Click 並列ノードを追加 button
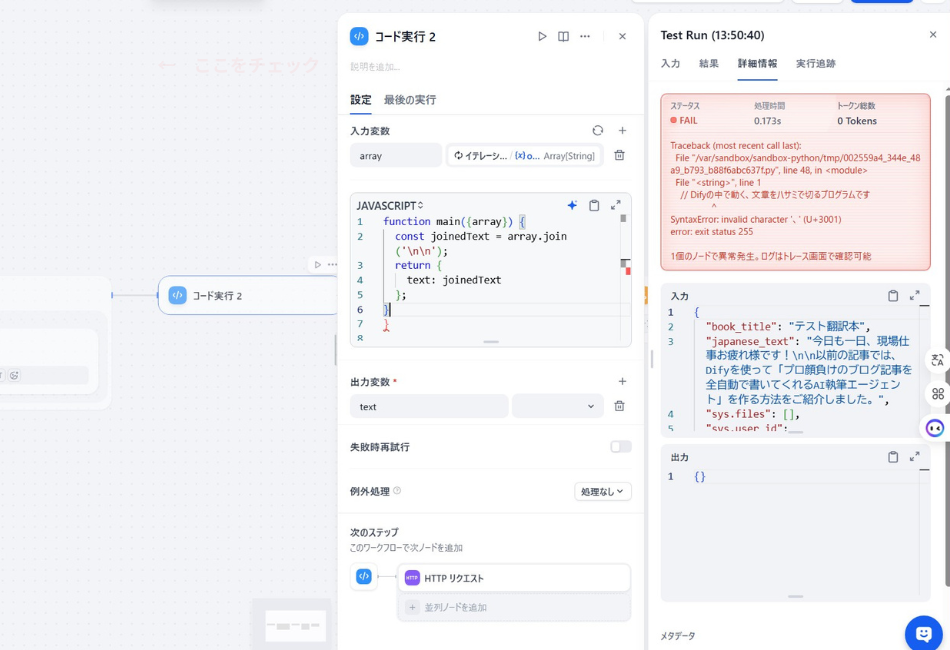The width and height of the screenshot is (950, 650). click(513, 607)
